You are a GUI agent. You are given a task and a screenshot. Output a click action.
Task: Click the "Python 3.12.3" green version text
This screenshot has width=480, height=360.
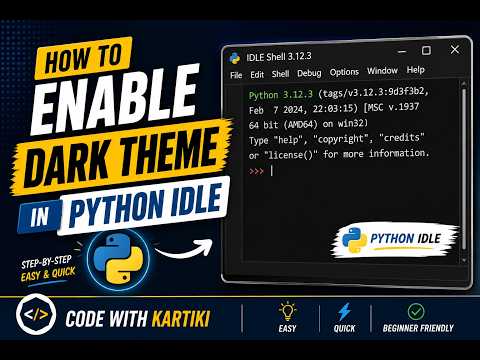pyautogui.click(x=281, y=95)
